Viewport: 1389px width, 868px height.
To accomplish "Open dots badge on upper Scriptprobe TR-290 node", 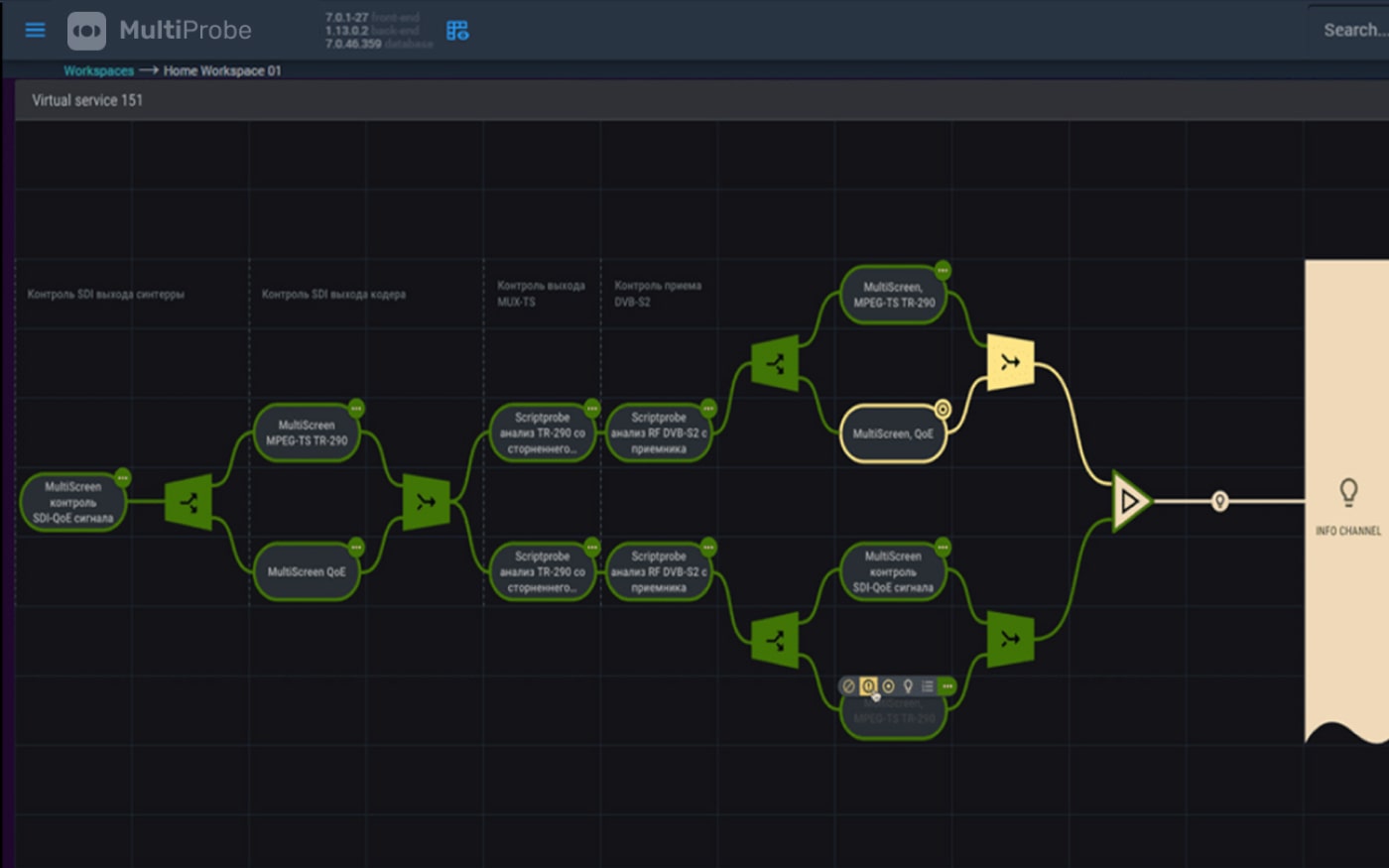I will pyautogui.click(x=592, y=408).
